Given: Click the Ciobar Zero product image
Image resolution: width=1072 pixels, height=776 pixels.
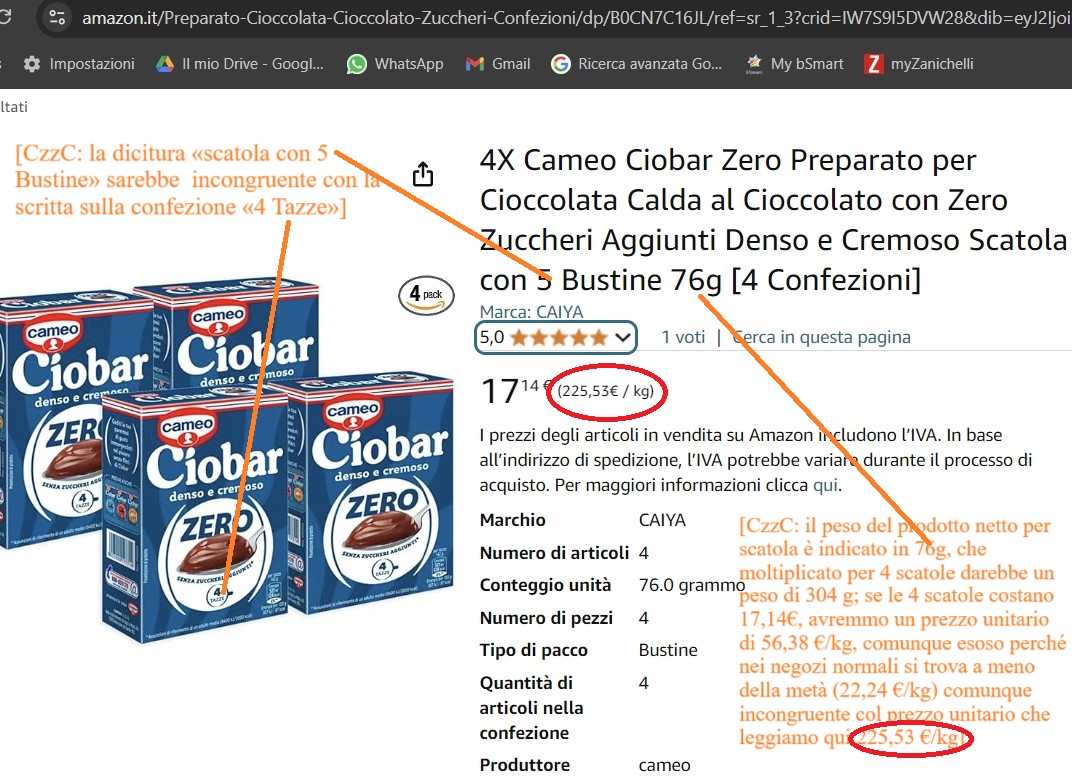Looking at the screenshot, I should point(226,458).
